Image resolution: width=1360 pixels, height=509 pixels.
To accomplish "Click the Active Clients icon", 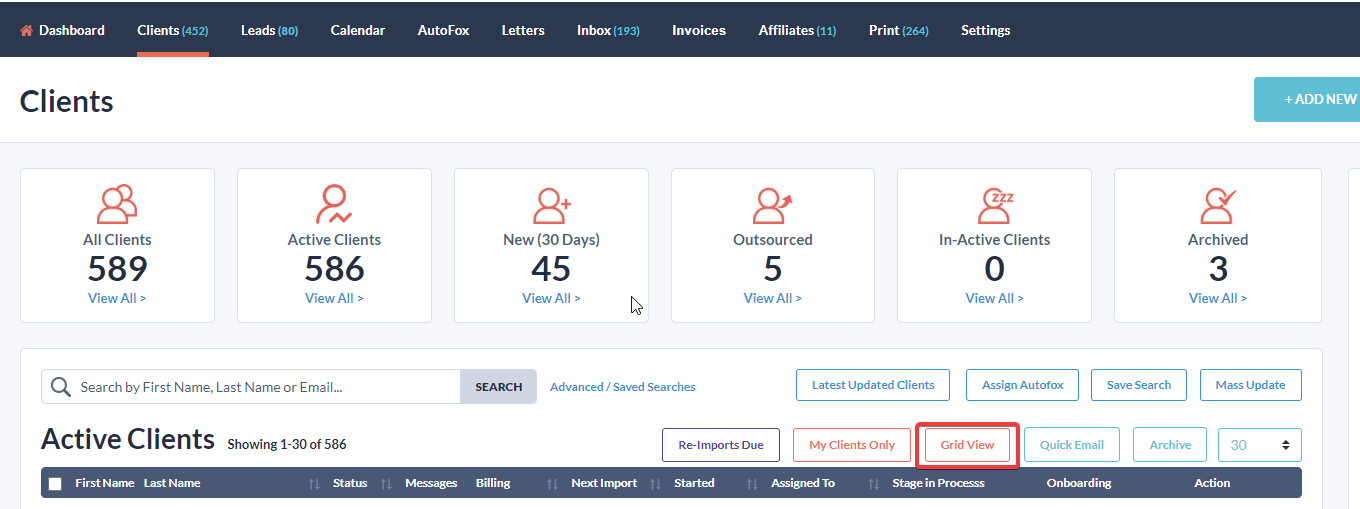I will pyautogui.click(x=334, y=204).
